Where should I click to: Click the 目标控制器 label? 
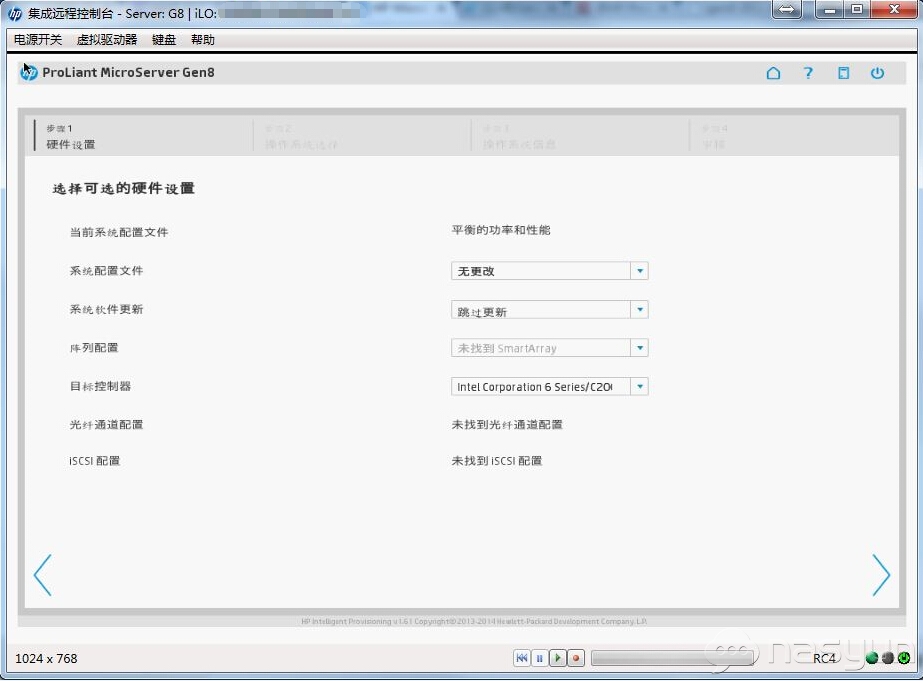point(100,386)
